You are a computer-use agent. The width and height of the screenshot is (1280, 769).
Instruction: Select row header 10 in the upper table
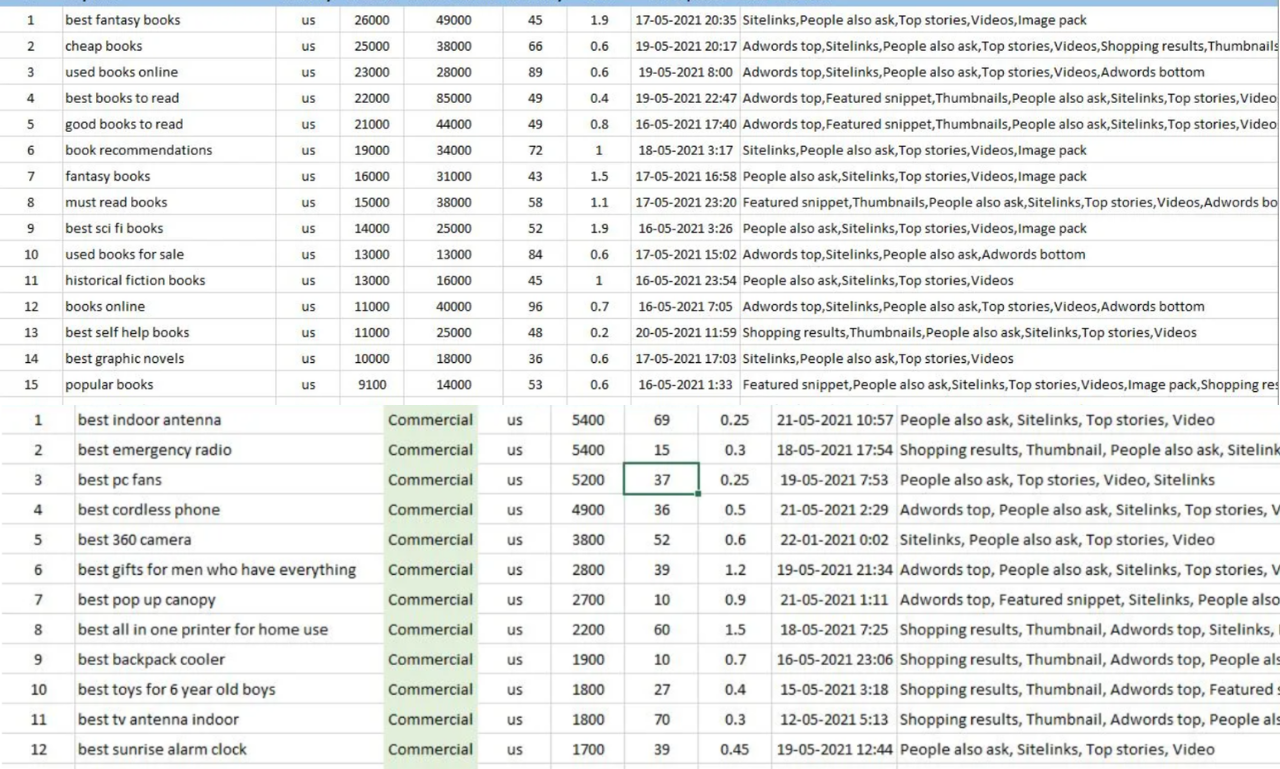tap(30, 254)
